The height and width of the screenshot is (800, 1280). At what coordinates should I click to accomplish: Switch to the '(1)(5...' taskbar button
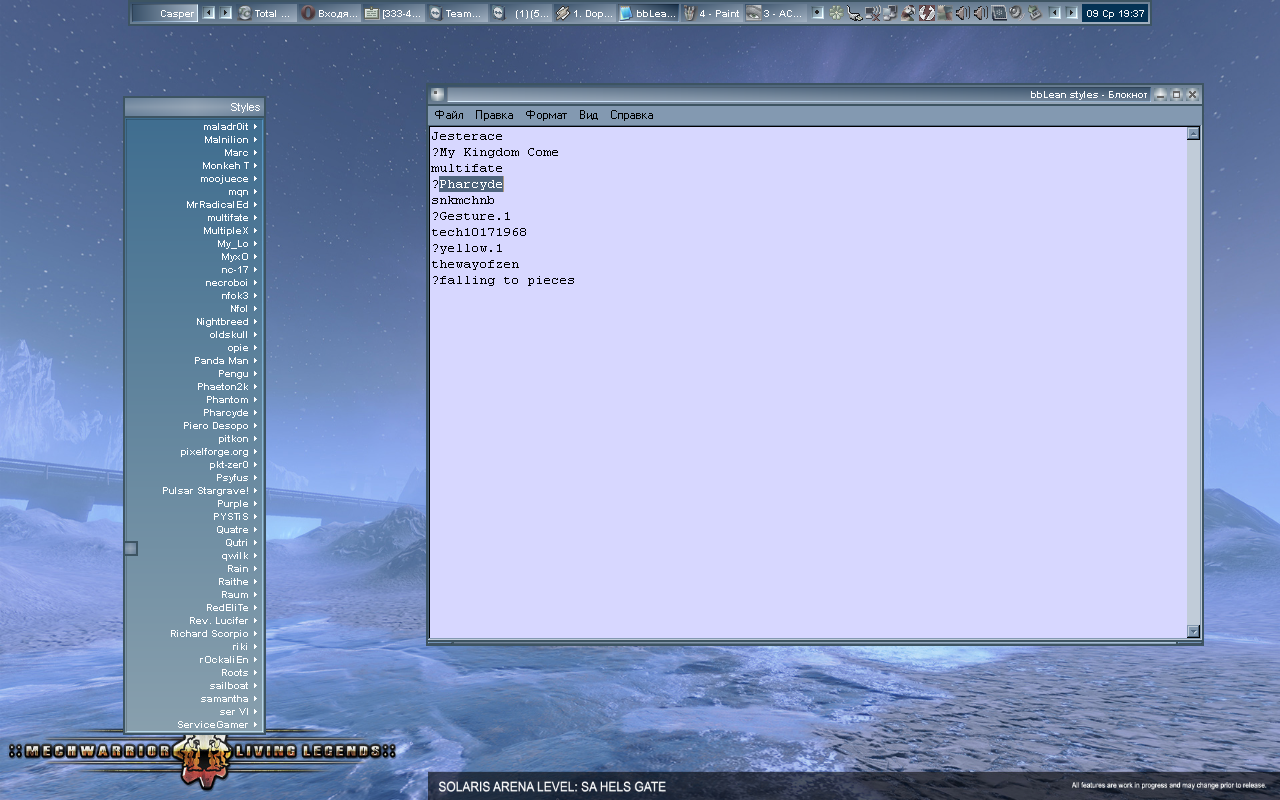click(x=520, y=13)
